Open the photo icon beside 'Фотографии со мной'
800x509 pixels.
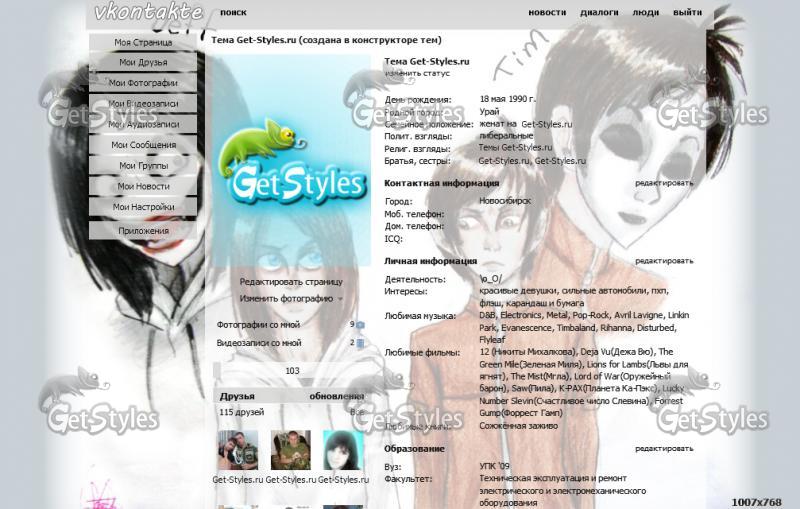(360, 325)
